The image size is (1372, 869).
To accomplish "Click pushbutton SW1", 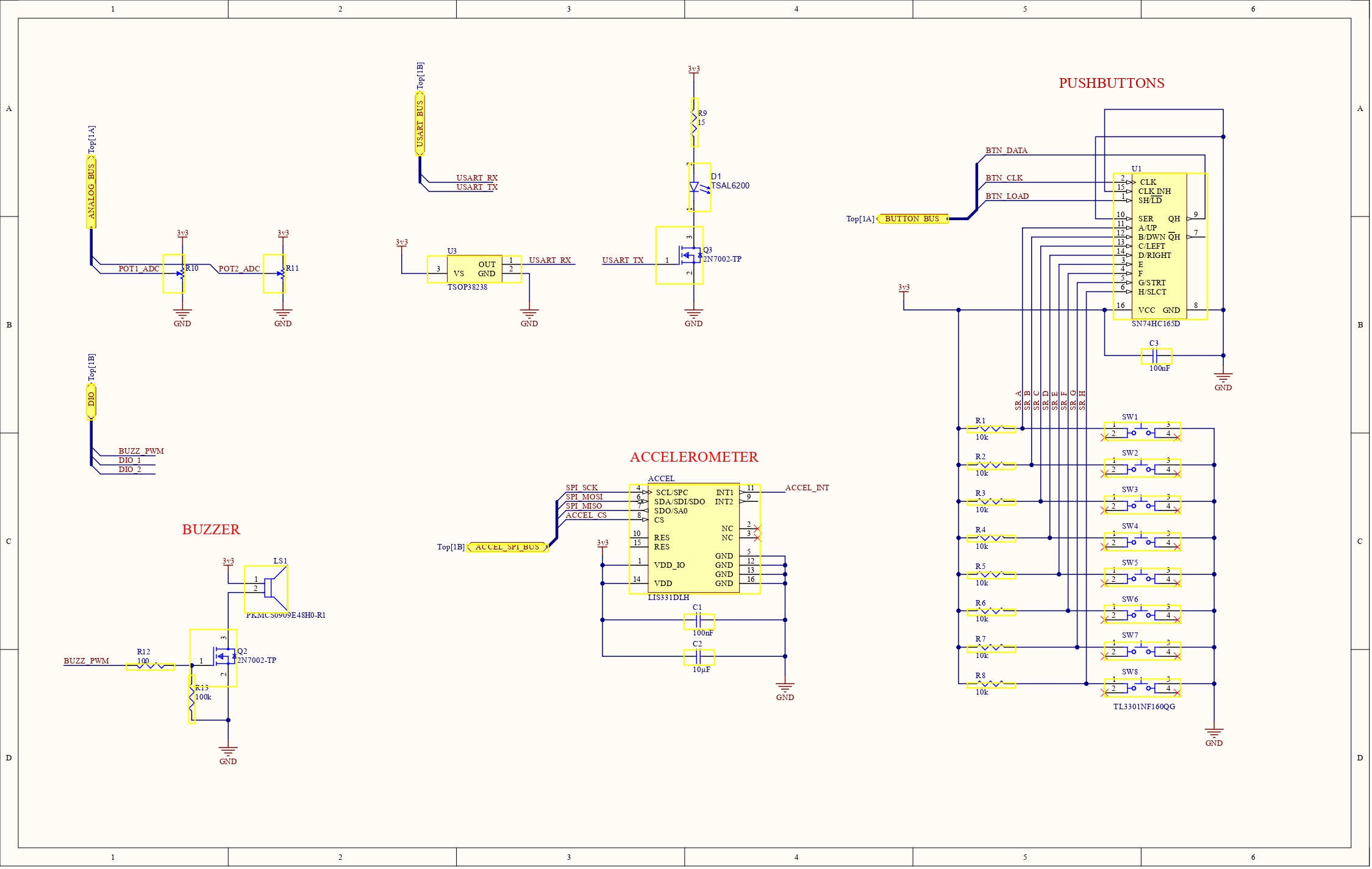I will (x=1142, y=432).
